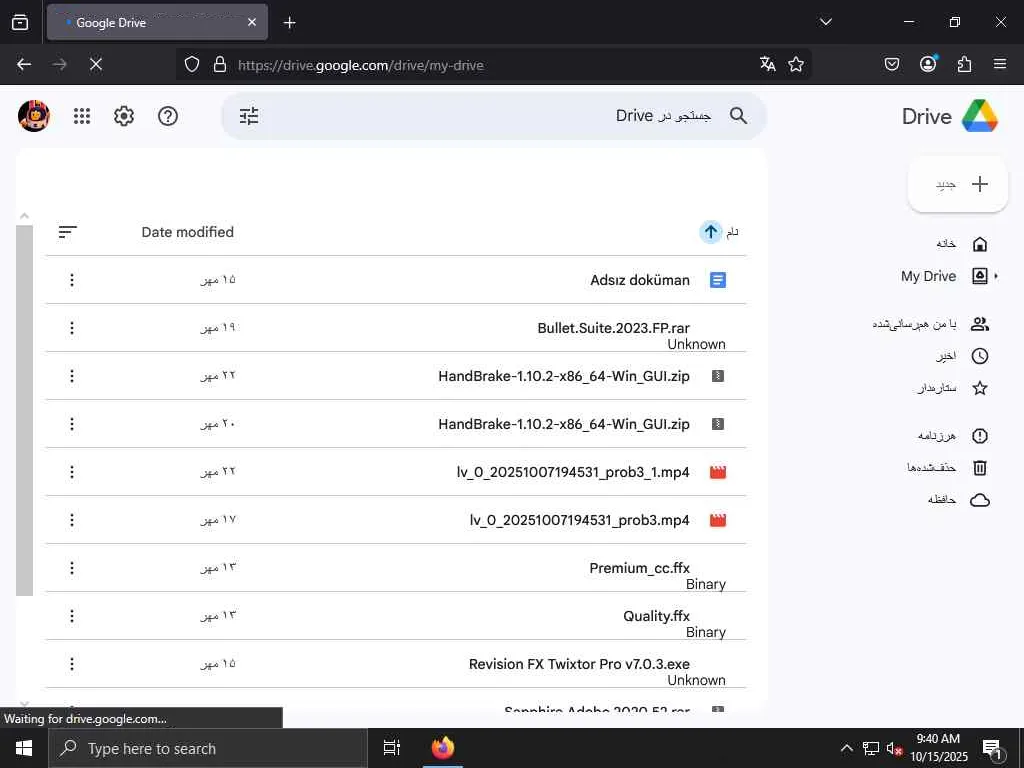Open Windows notification center icon
This screenshot has height=768, width=1024.
point(993,749)
